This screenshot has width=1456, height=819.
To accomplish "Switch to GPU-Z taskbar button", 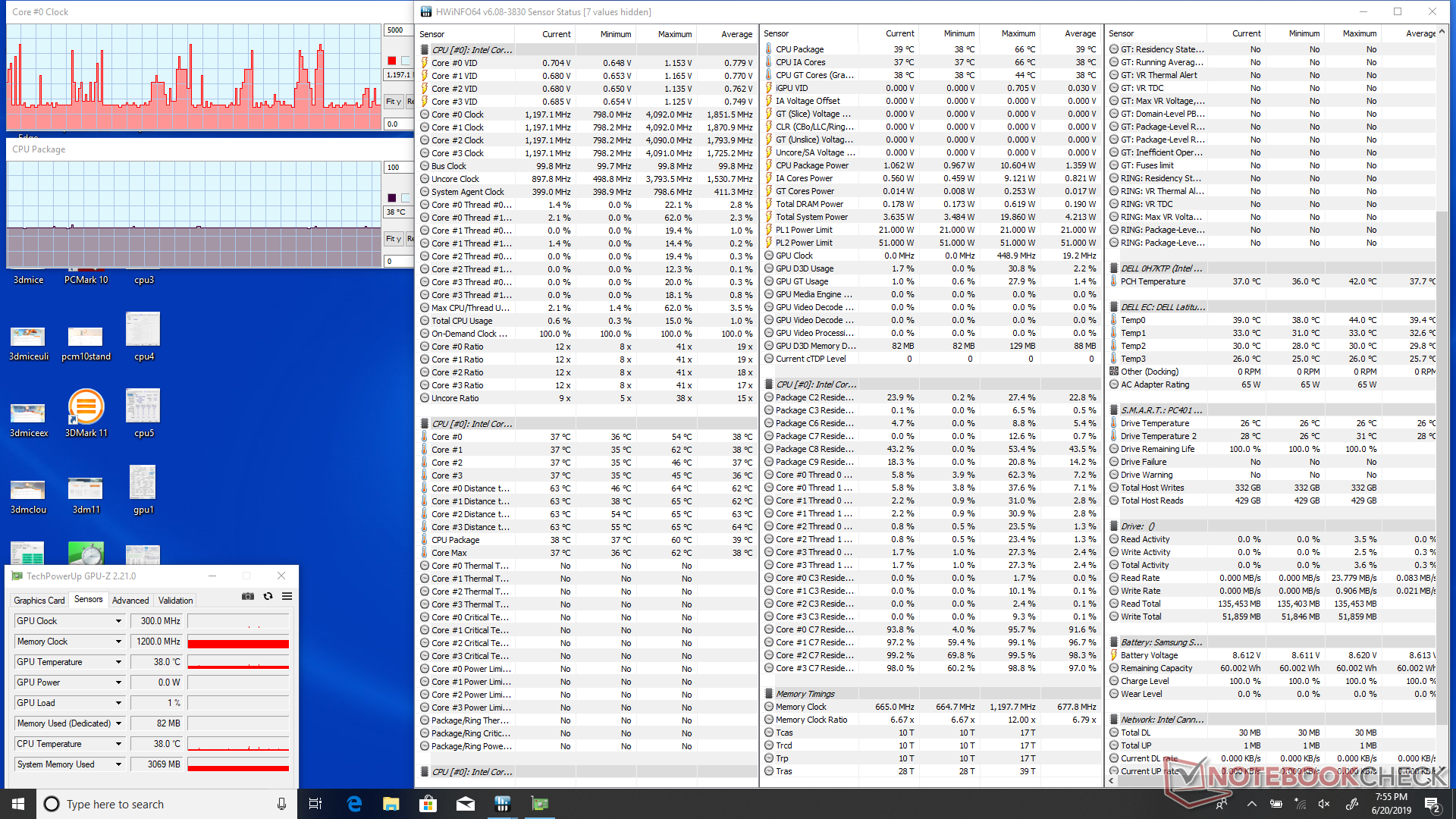I will click(539, 804).
